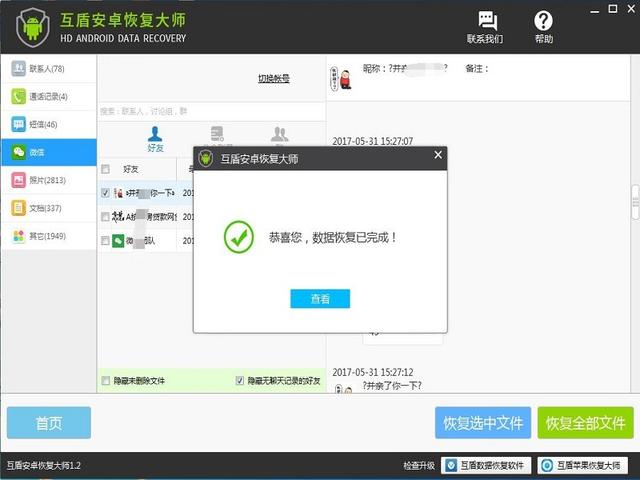Click the pink photos icon
The width and height of the screenshot is (640, 480).
tap(18, 180)
